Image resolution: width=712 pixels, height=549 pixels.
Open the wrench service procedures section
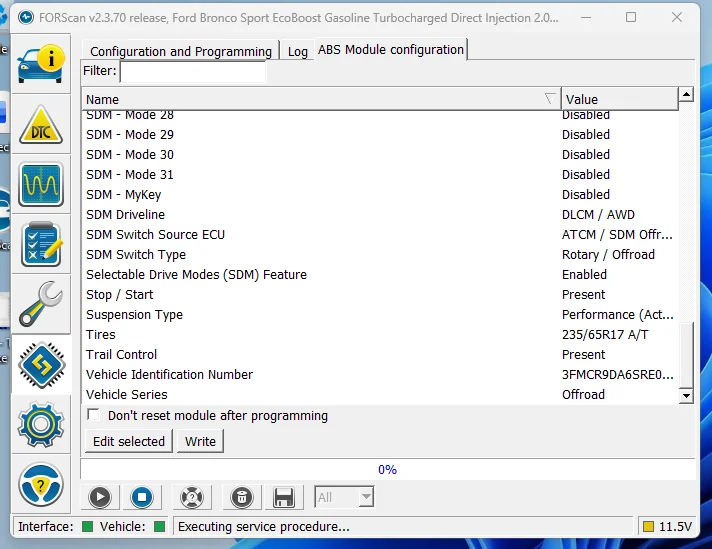[x=40, y=305]
